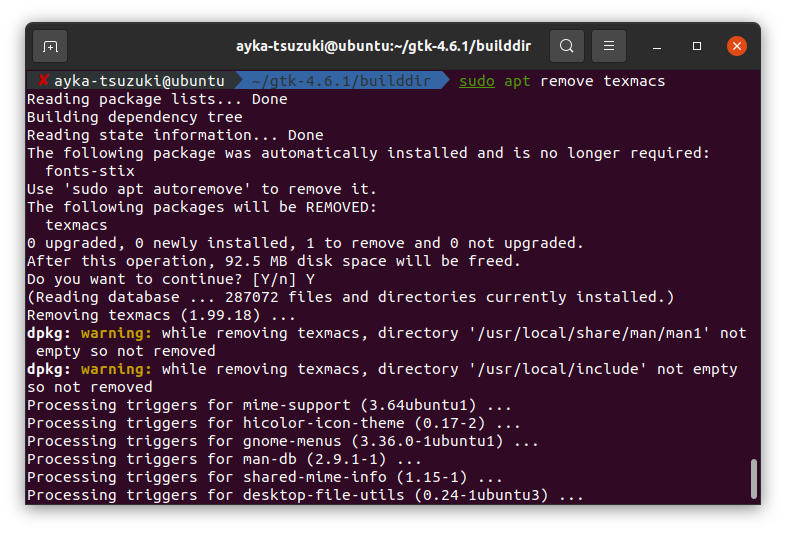
Task: Minimize the terminal window
Action: click(x=657, y=47)
